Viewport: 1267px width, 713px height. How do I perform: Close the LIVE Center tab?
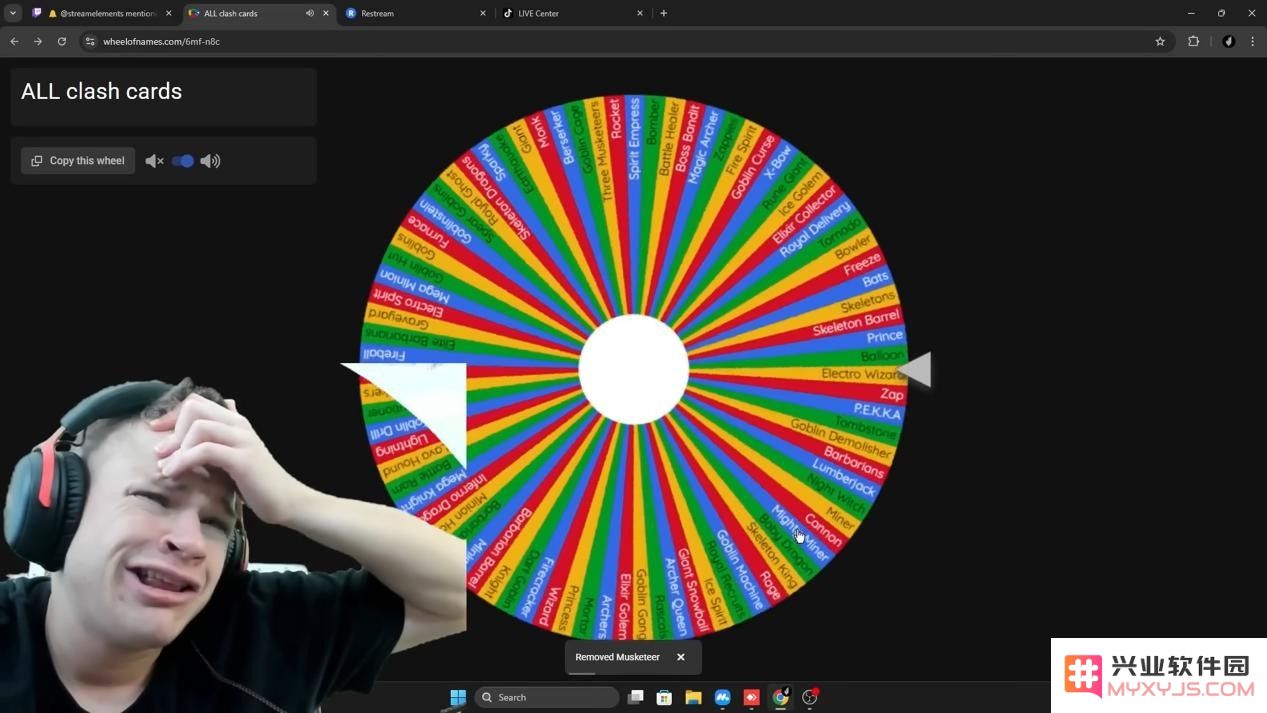click(x=641, y=13)
